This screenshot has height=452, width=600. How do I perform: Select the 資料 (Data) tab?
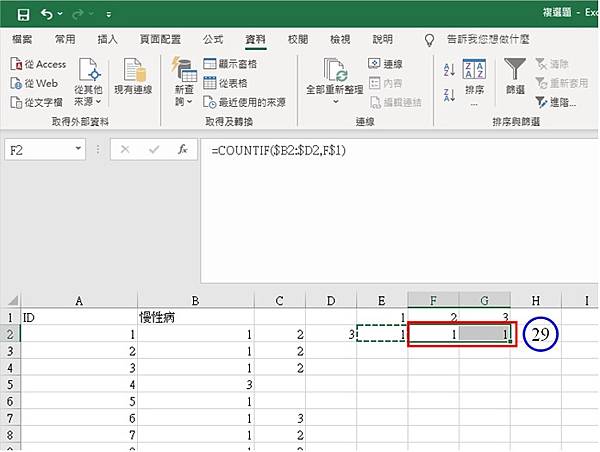pyautogui.click(x=255, y=39)
